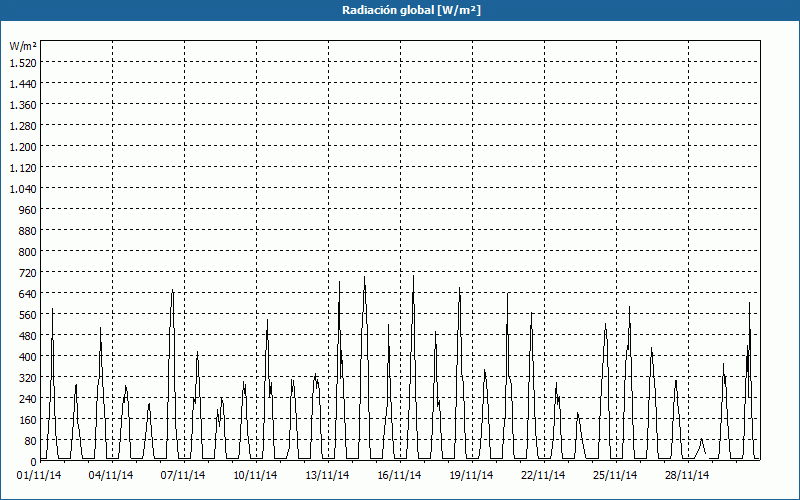The image size is (800, 500).
Task: Click the 16/11/14 date label
Action: pyautogui.click(x=399, y=476)
